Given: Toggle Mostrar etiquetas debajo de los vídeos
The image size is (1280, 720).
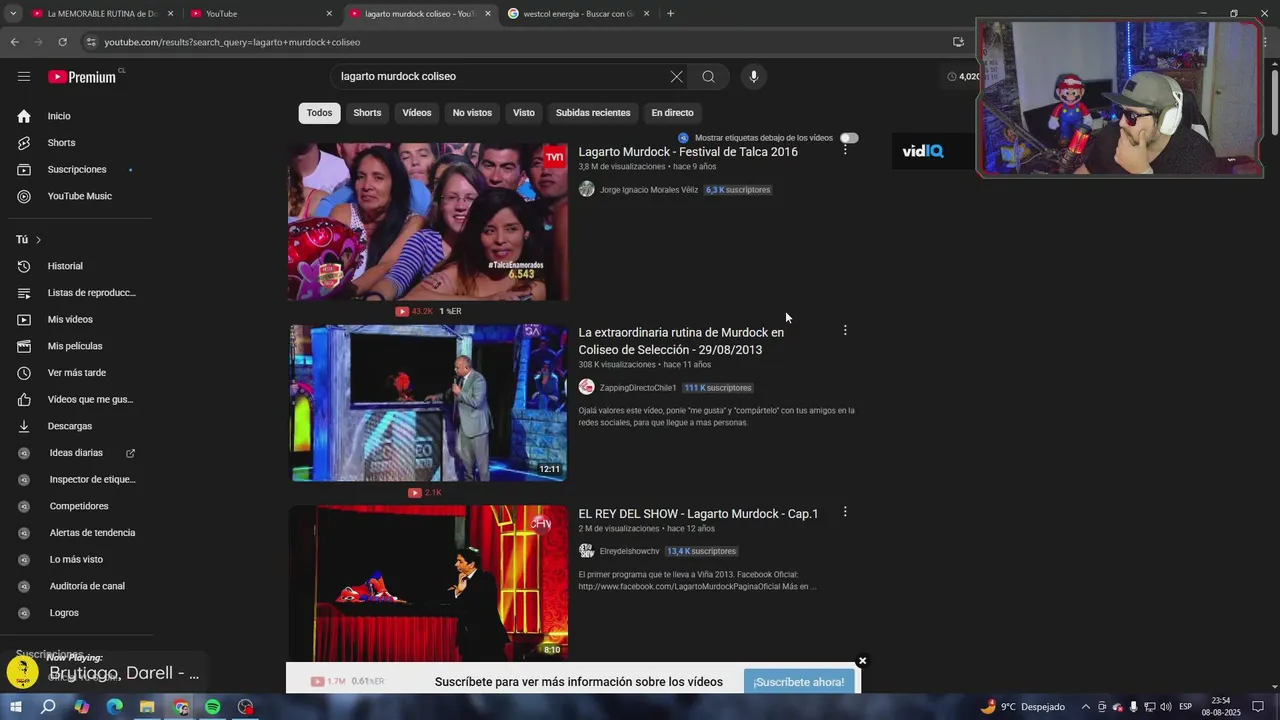Looking at the screenshot, I should click(x=849, y=138).
